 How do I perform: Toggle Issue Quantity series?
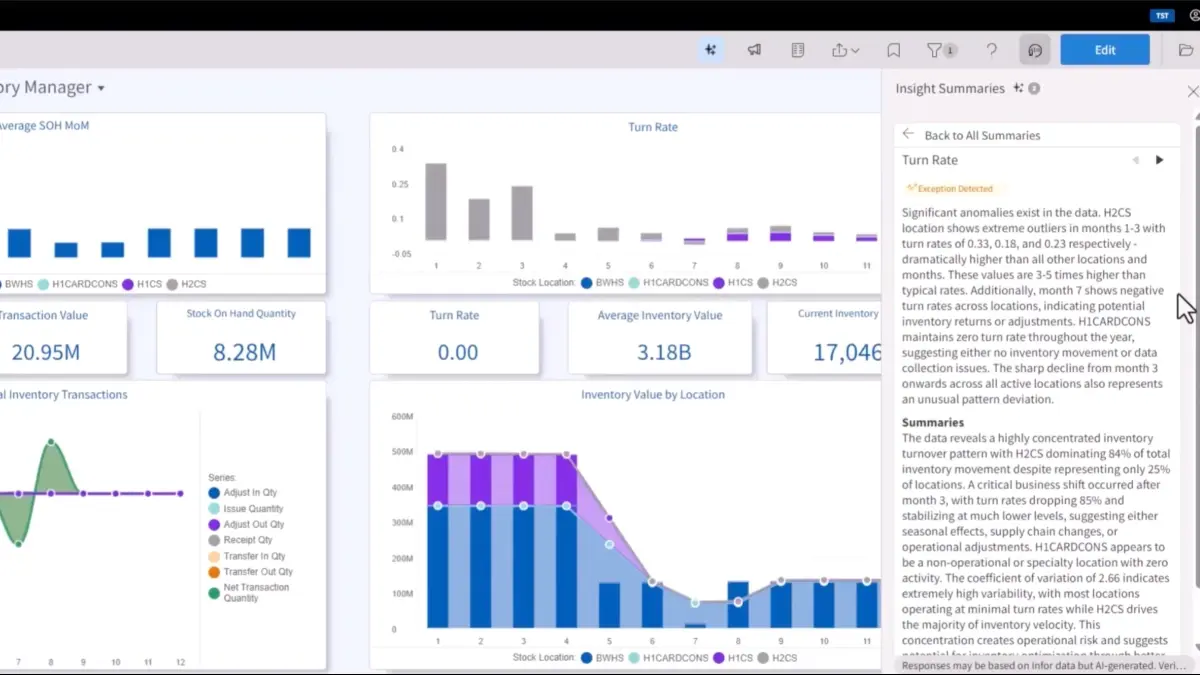246,509
